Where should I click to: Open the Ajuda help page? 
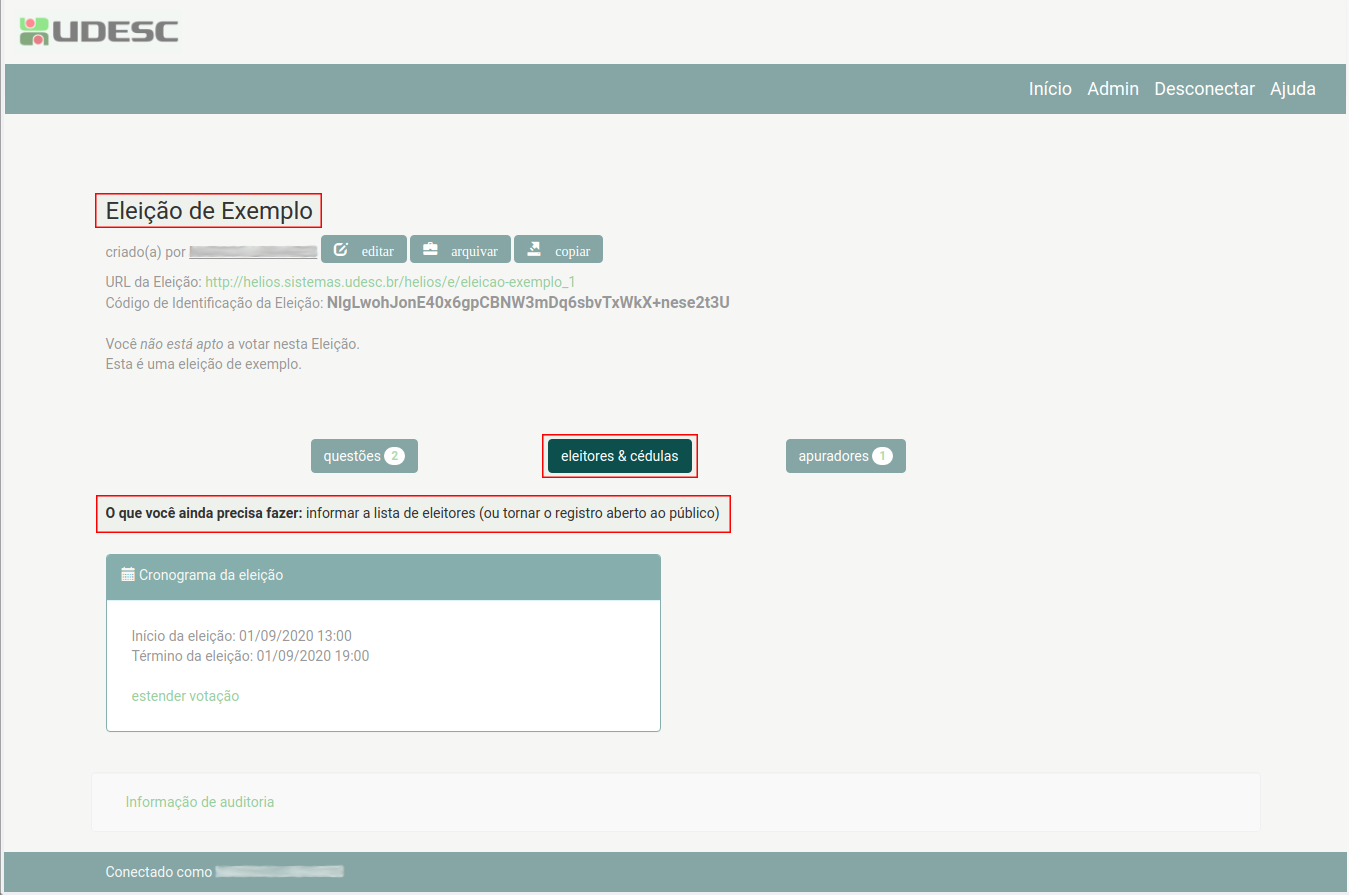coord(1293,89)
